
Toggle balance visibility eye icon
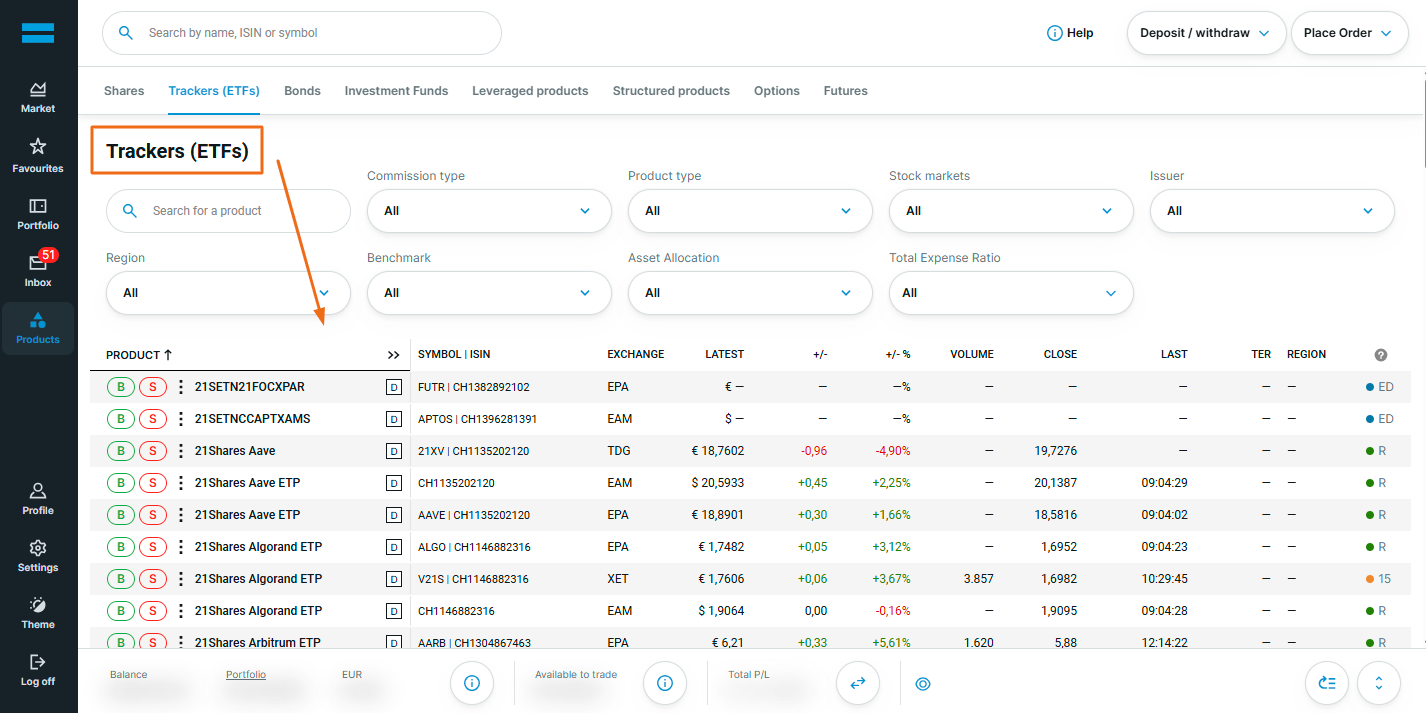point(923,684)
